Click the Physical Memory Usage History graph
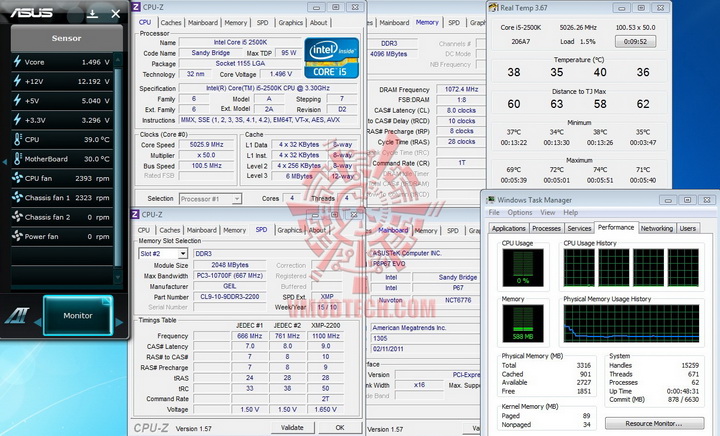 tap(631, 324)
